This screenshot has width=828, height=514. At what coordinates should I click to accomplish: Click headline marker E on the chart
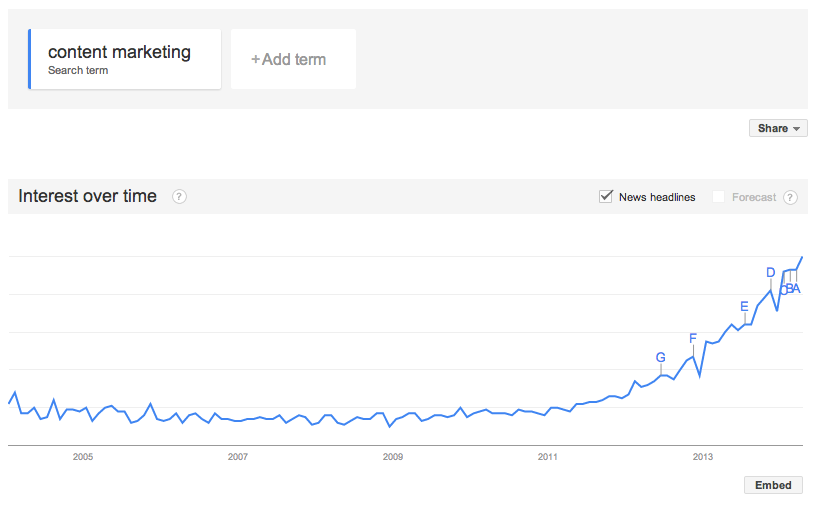pyautogui.click(x=744, y=307)
